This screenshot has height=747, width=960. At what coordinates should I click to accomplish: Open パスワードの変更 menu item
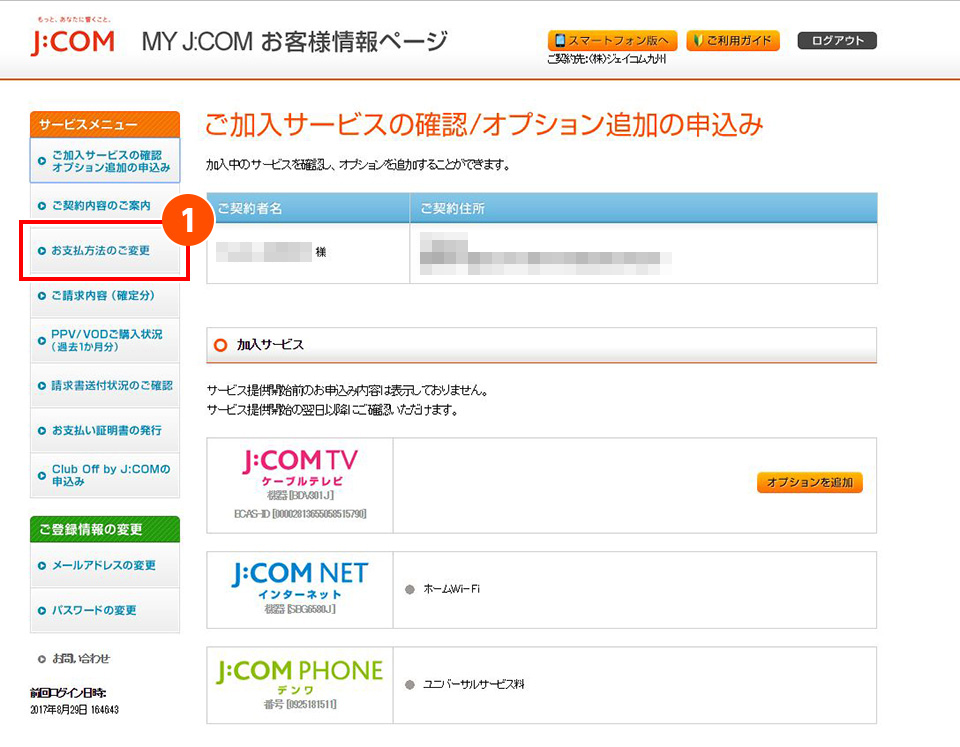pyautogui.click(x=105, y=610)
